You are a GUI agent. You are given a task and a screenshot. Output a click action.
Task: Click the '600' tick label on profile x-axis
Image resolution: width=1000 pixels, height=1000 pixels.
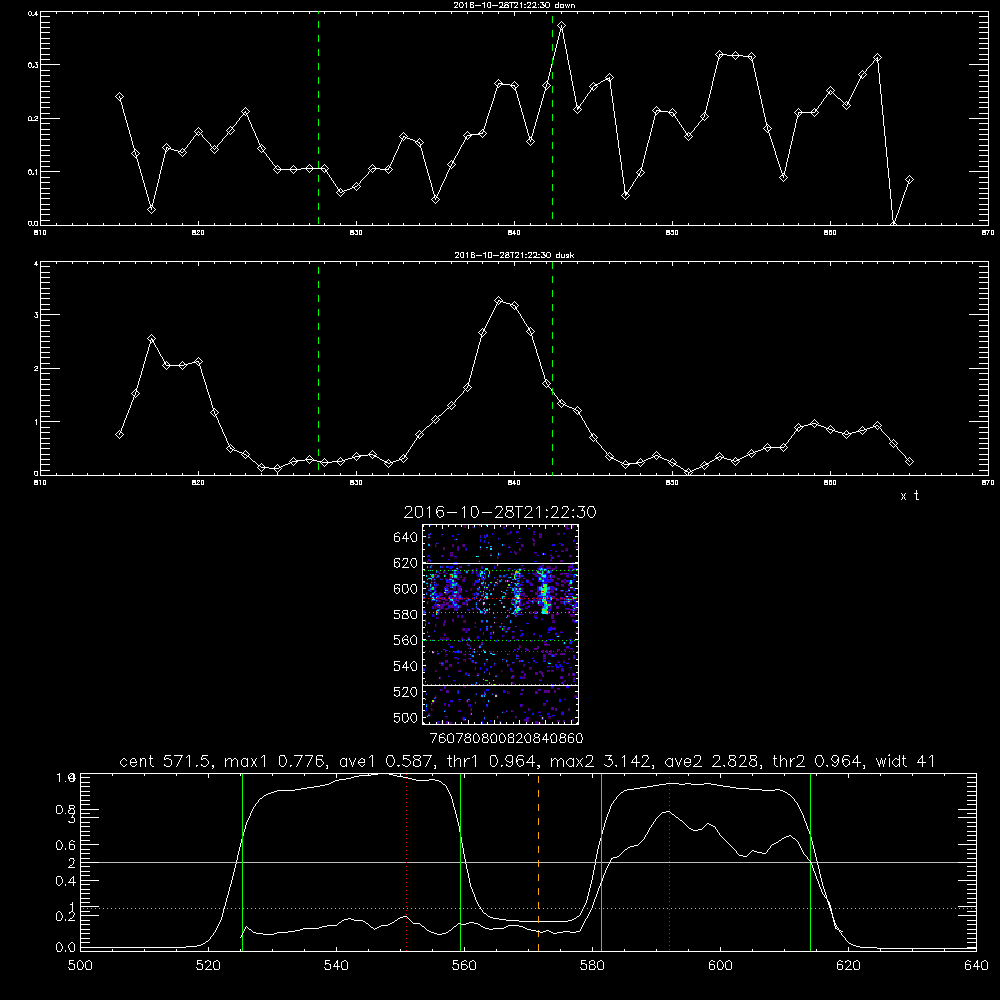[720, 966]
